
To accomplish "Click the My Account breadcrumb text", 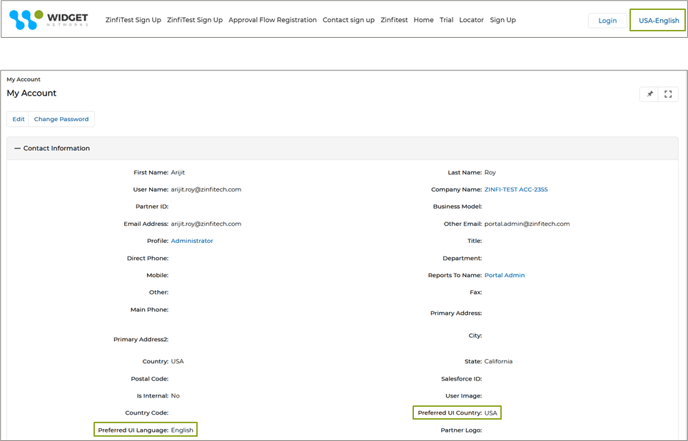I will tap(24, 79).
